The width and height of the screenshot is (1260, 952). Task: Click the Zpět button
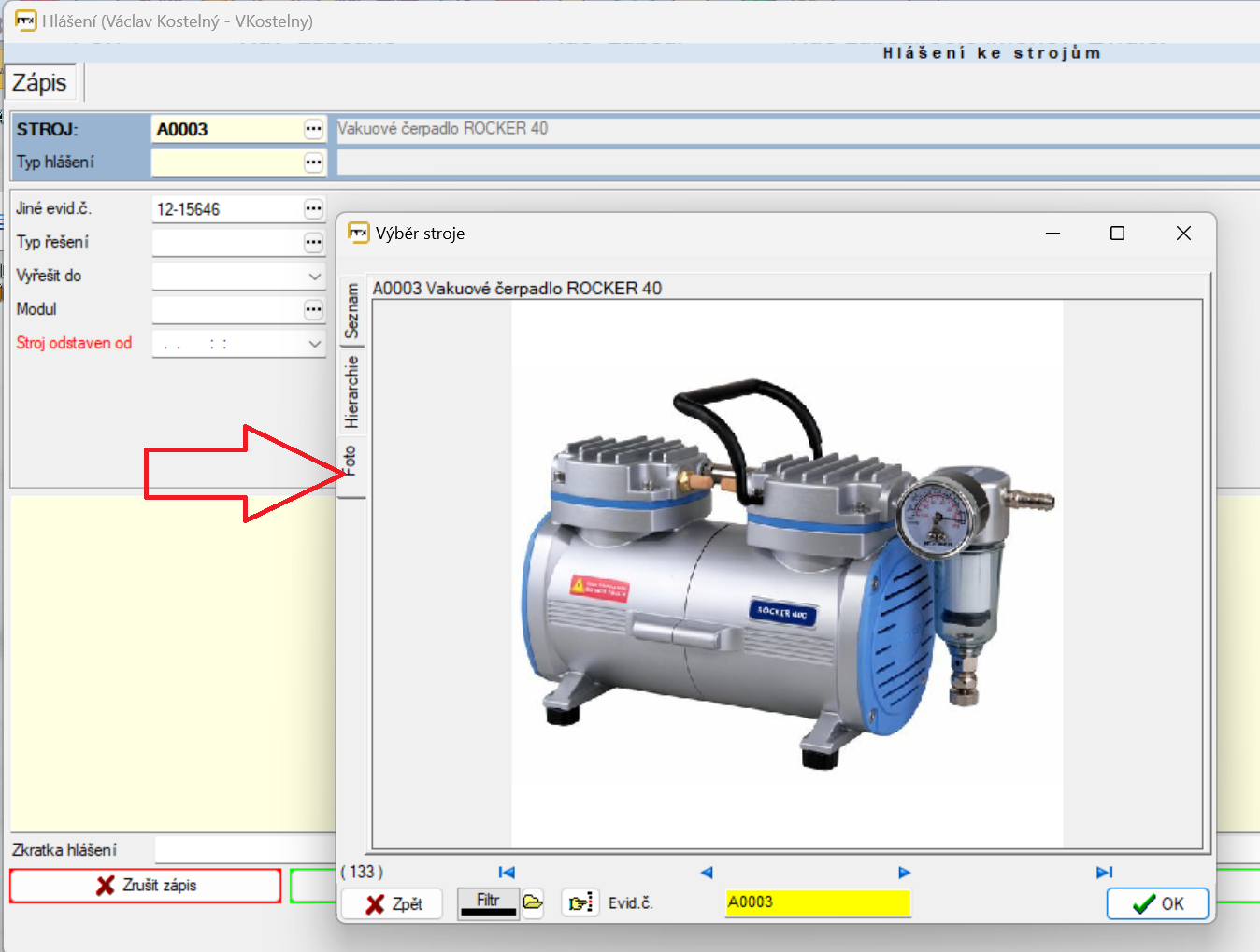coord(393,903)
